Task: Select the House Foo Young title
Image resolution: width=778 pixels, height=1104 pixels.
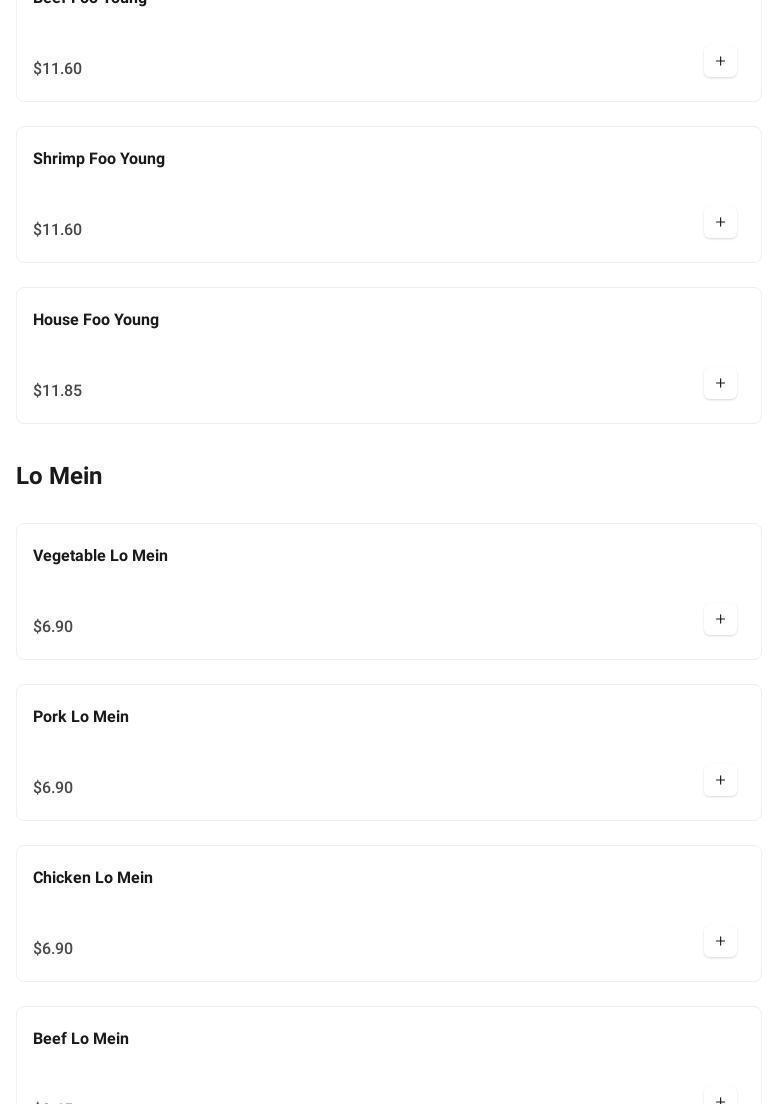Action: click(x=96, y=320)
